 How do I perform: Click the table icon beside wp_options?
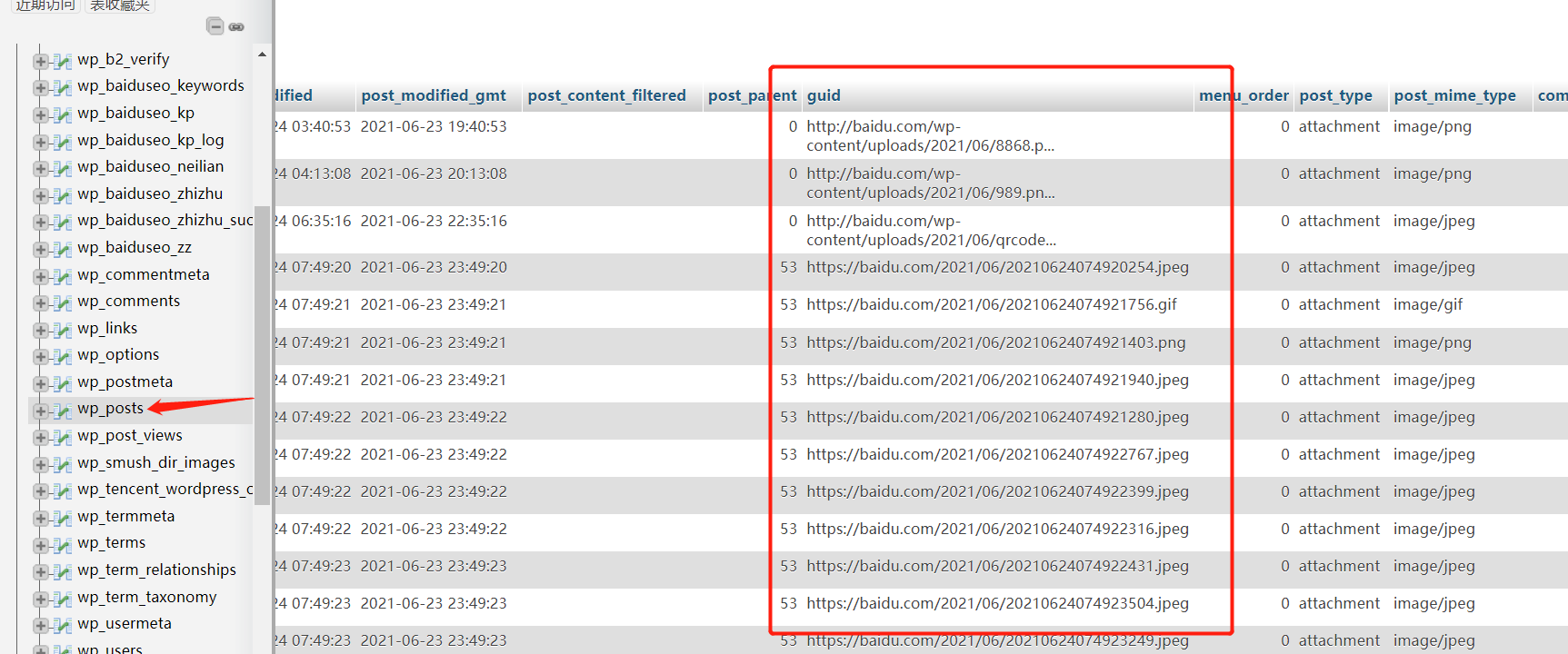[62, 356]
